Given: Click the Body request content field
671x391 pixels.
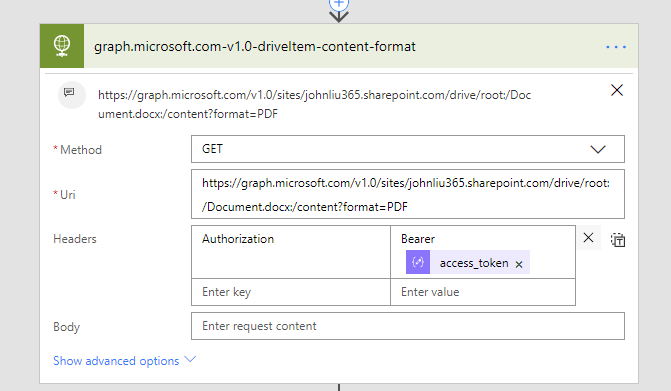Looking at the screenshot, I should pyautogui.click(x=408, y=326).
